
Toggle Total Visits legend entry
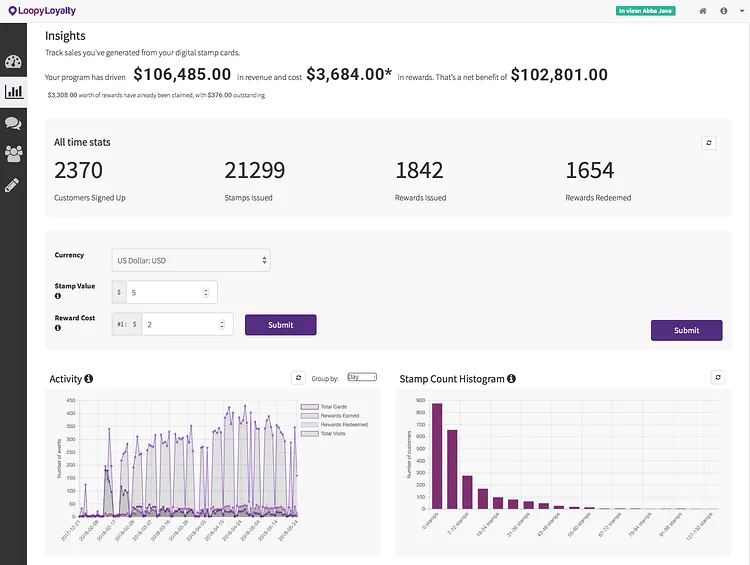click(x=323, y=433)
